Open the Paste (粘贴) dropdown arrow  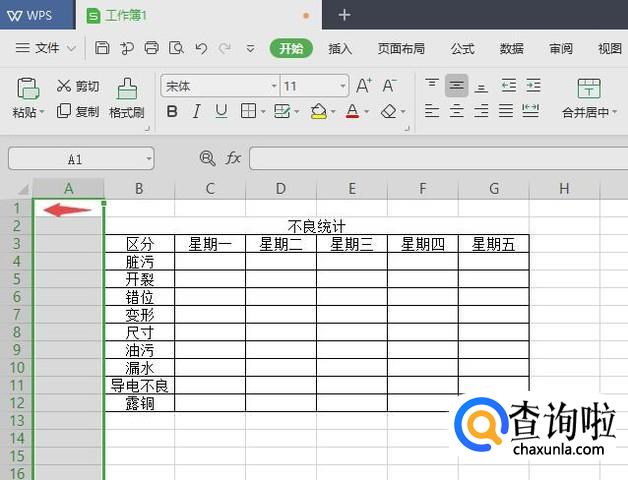coord(42,112)
